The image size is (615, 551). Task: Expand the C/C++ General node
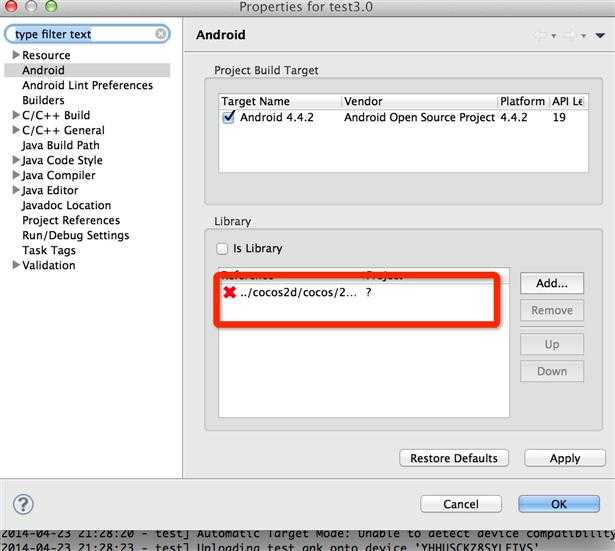click(16, 129)
